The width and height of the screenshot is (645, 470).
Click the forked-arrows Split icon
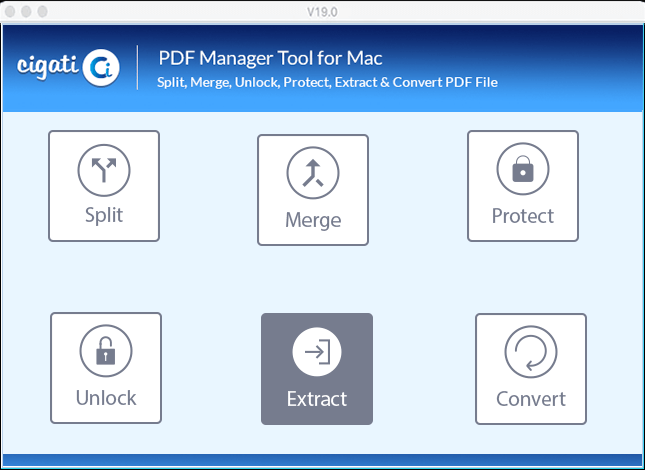[104, 170]
